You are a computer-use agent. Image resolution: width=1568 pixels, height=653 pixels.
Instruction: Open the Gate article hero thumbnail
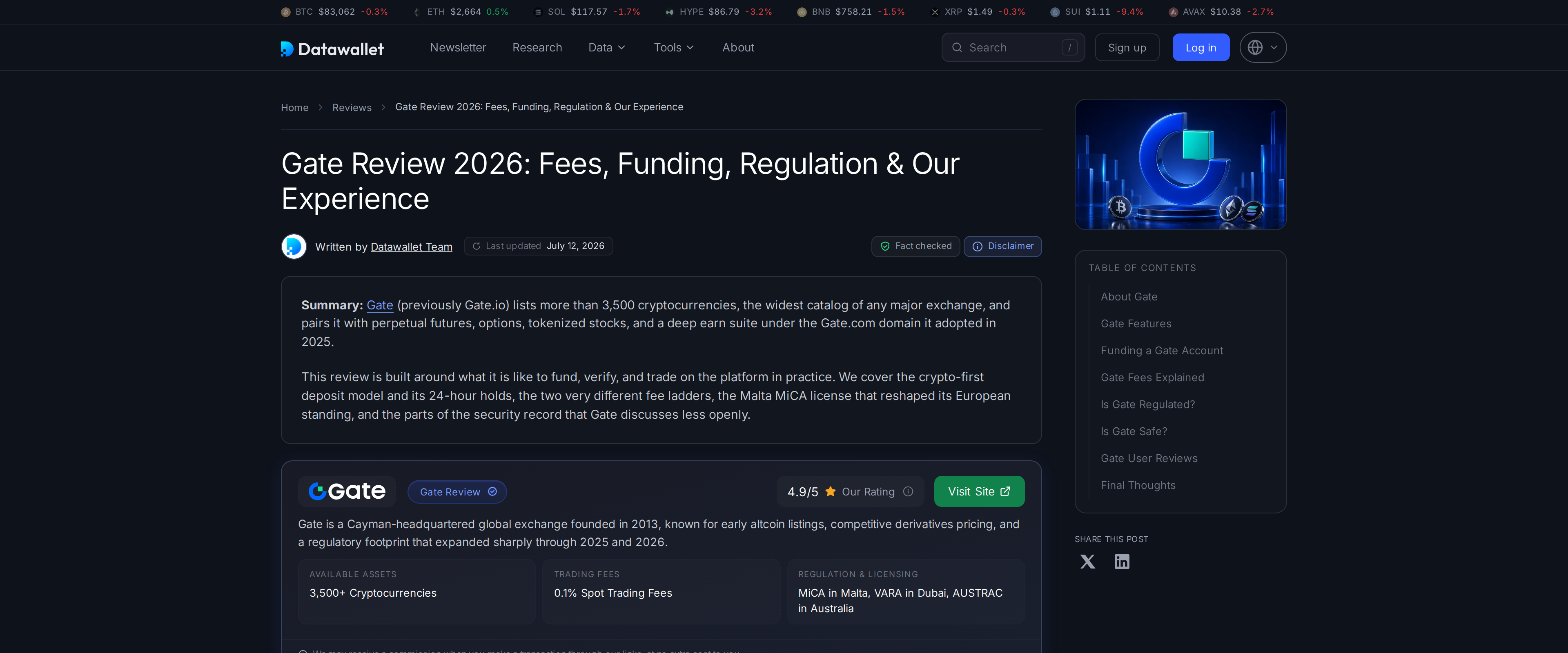click(1180, 165)
